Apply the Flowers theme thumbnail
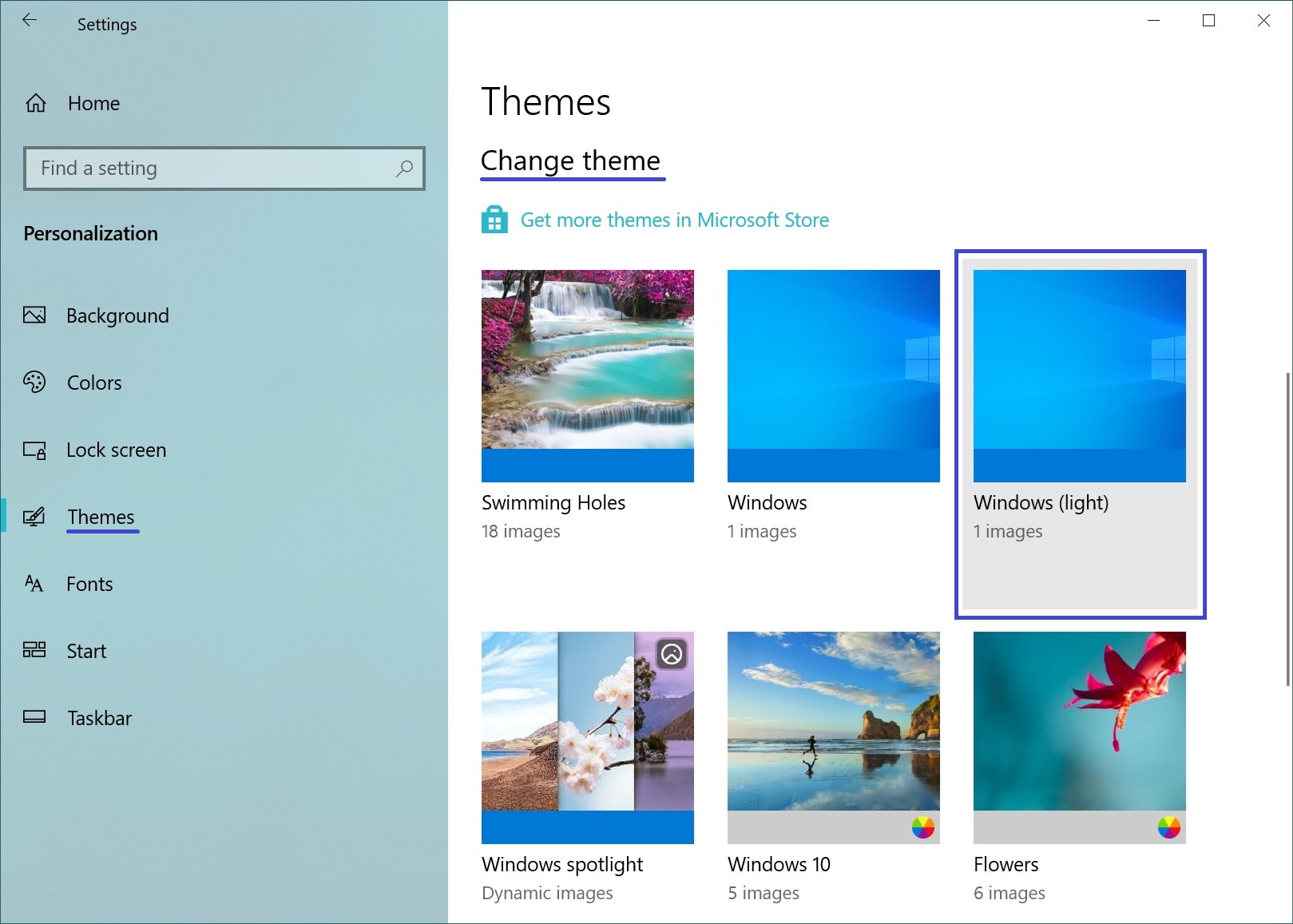This screenshot has width=1293, height=924. (x=1080, y=738)
